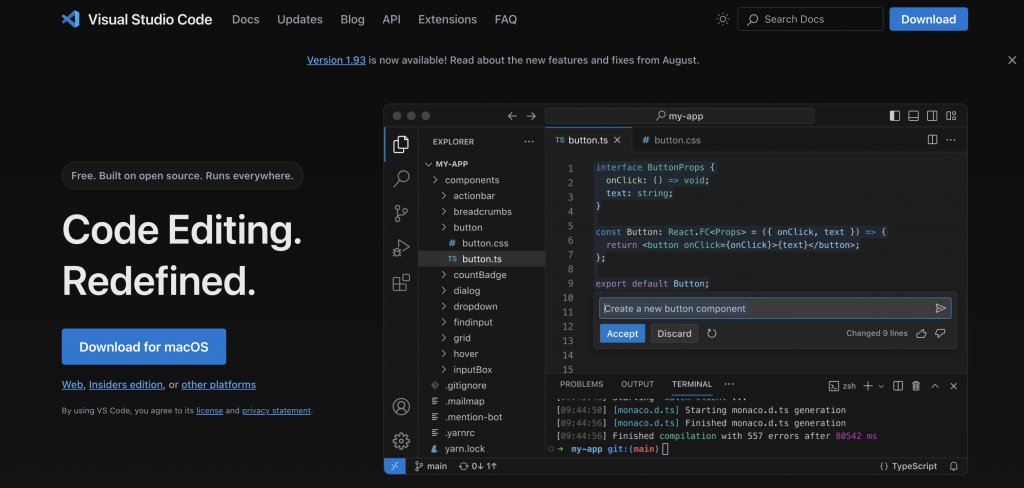The height and width of the screenshot is (488, 1024).
Task: Toggle the bottom panel layout icon
Action: pos(914,116)
